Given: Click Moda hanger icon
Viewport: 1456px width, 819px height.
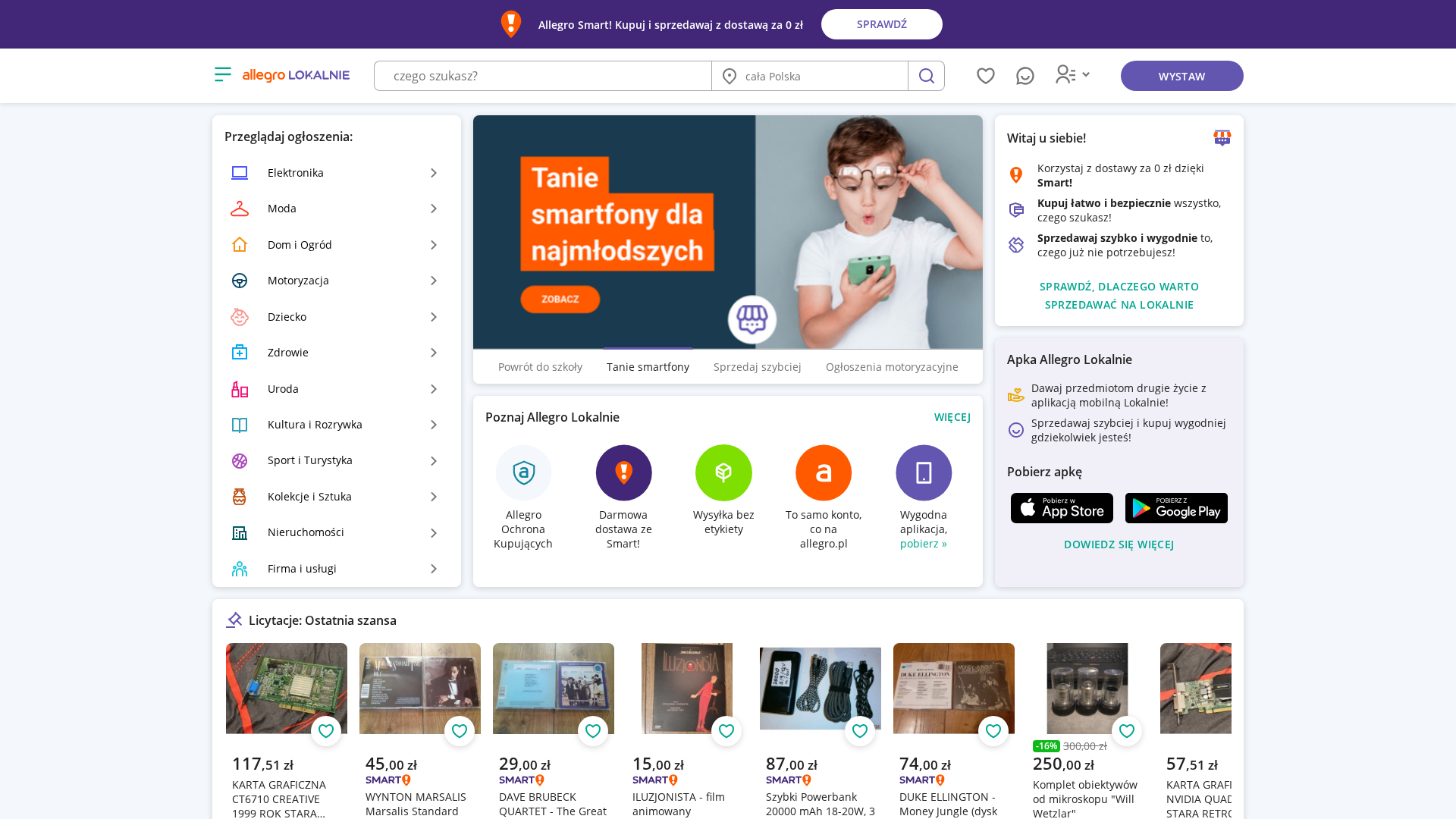Looking at the screenshot, I should pos(240,209).
